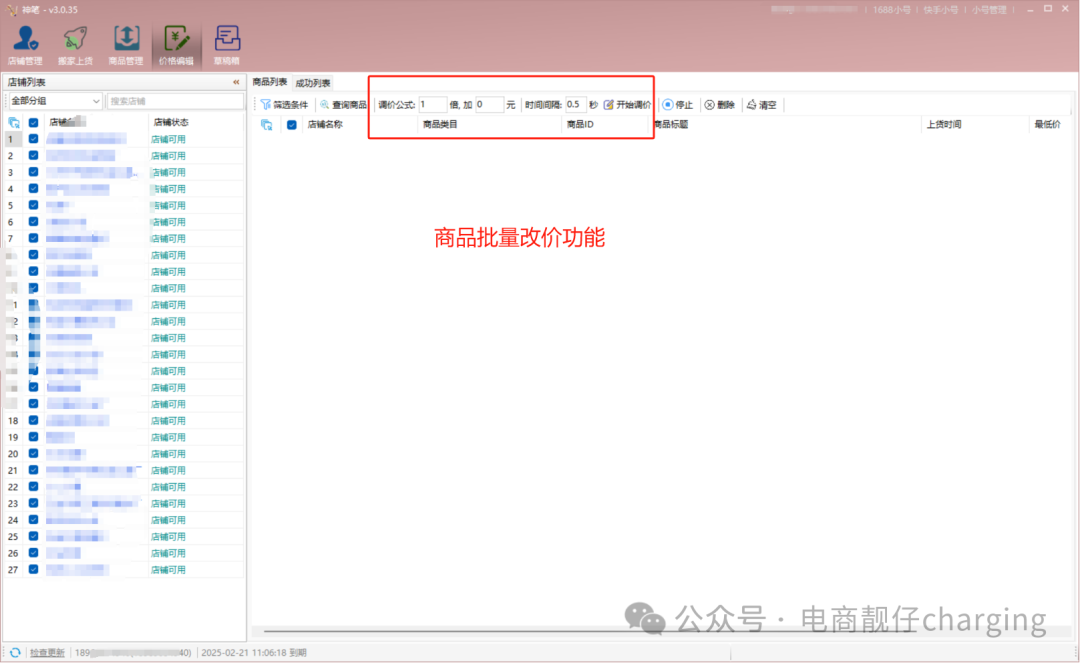Select the 价格编辑 (Price Edit) module

(176, 43)
